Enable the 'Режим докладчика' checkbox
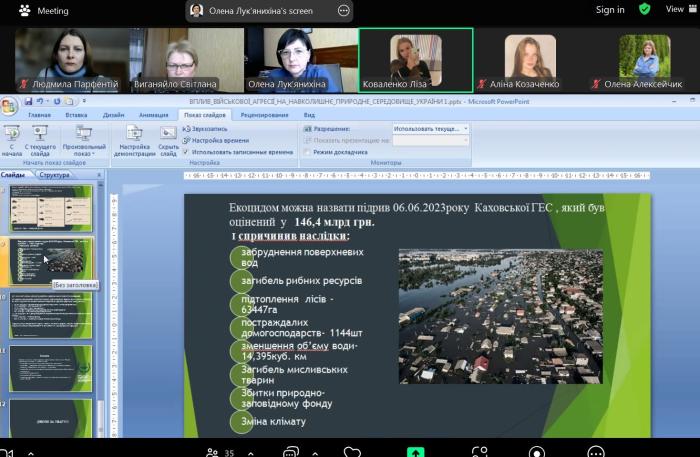 click(x=307, y=152)
